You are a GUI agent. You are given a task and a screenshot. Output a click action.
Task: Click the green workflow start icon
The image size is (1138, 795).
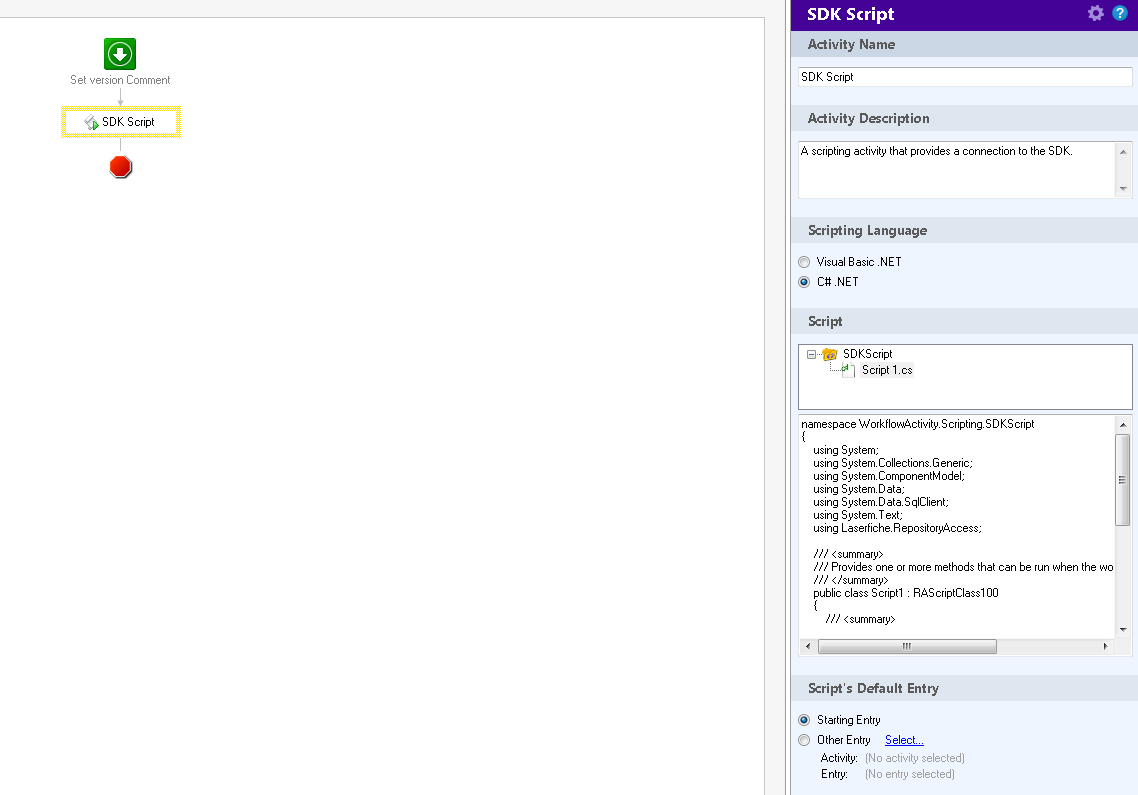coord(120,54)
